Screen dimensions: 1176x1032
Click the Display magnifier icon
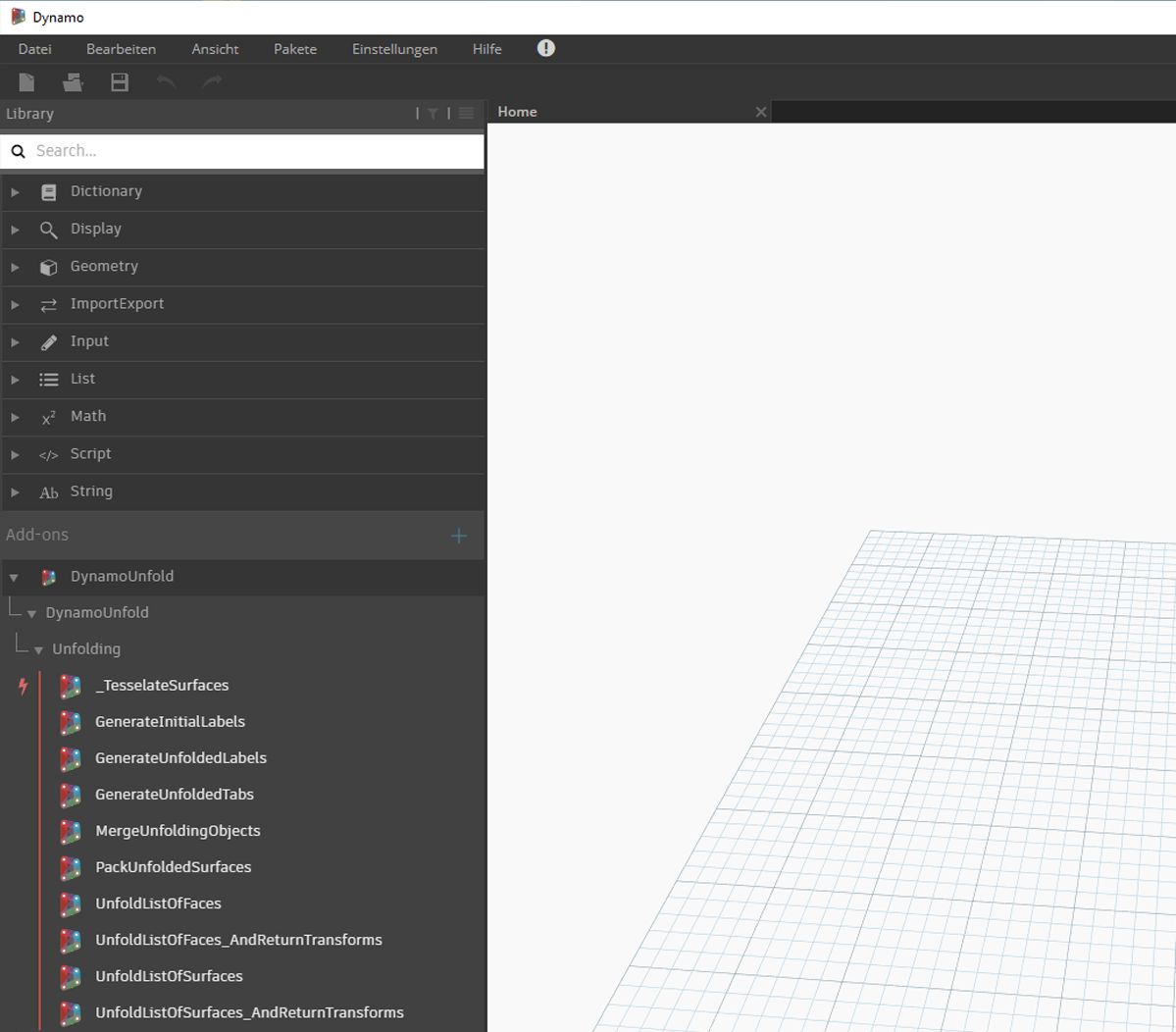point(49,231)
